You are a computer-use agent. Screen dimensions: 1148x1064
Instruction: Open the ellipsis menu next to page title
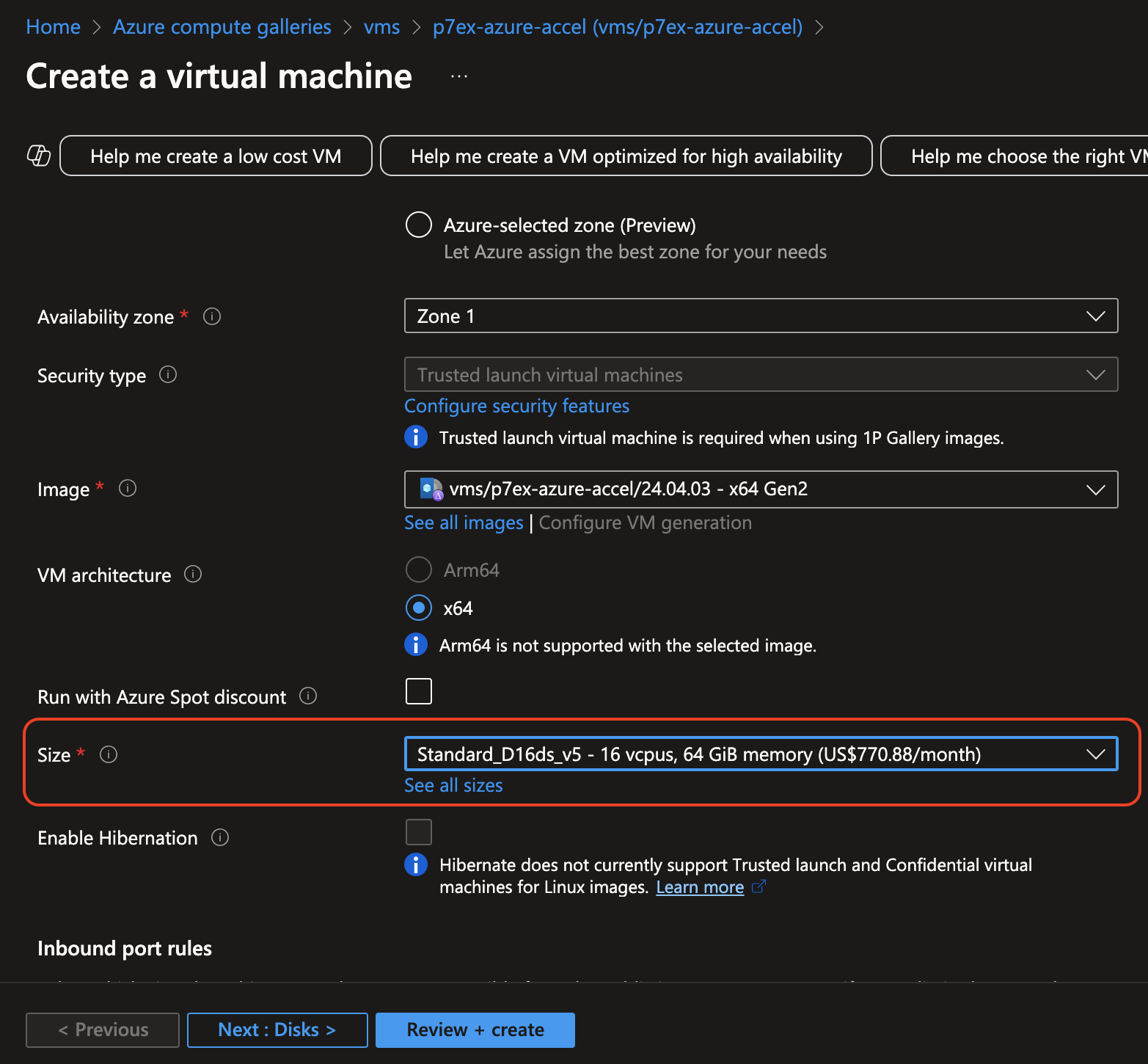[459, 76]
